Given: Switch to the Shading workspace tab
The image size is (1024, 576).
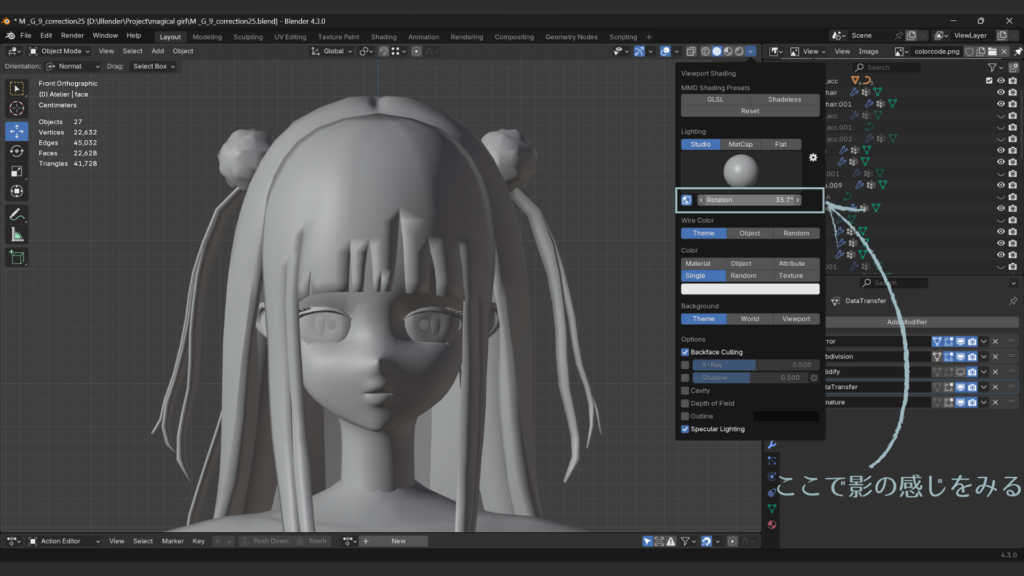Looking at the screenshot, I should 383,35.
